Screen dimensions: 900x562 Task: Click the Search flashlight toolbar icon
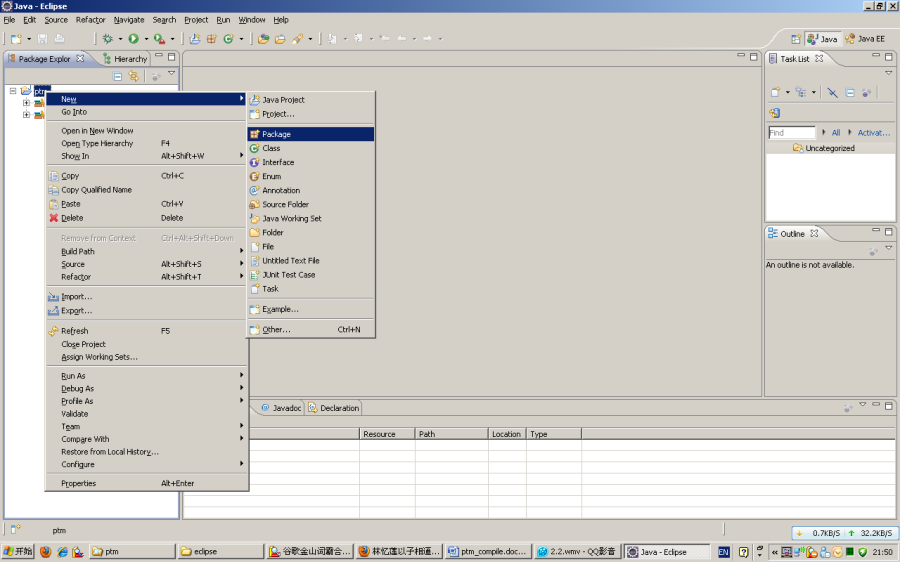(x=297, y=38)
